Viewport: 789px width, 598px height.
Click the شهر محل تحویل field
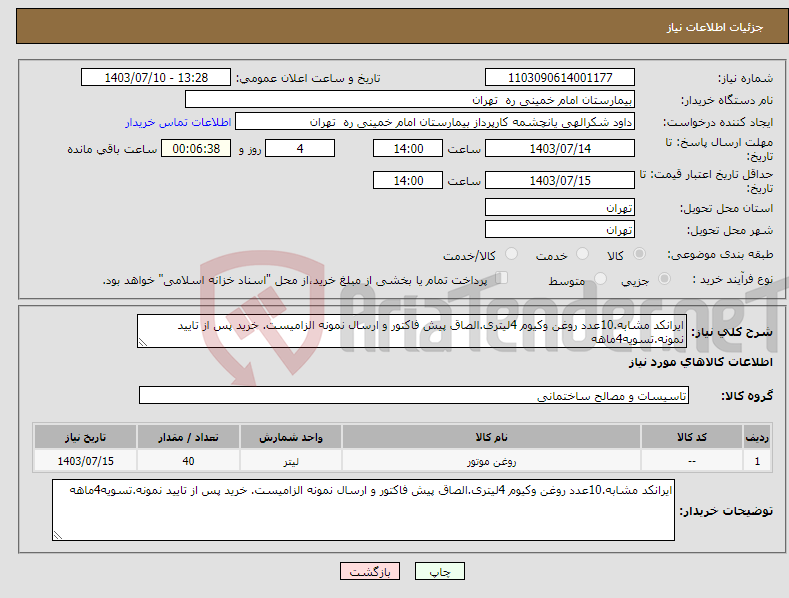(x=560, y=230)
